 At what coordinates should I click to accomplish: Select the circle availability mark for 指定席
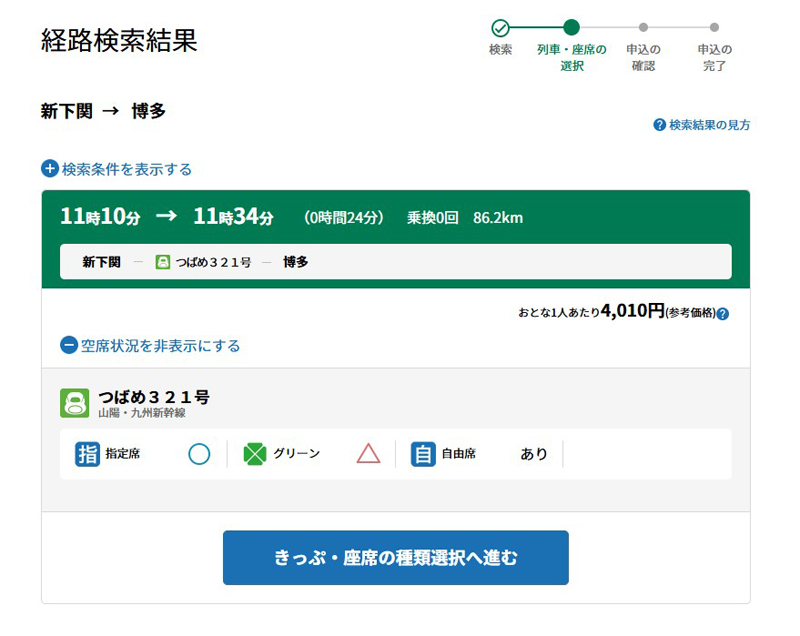(199, 454)
